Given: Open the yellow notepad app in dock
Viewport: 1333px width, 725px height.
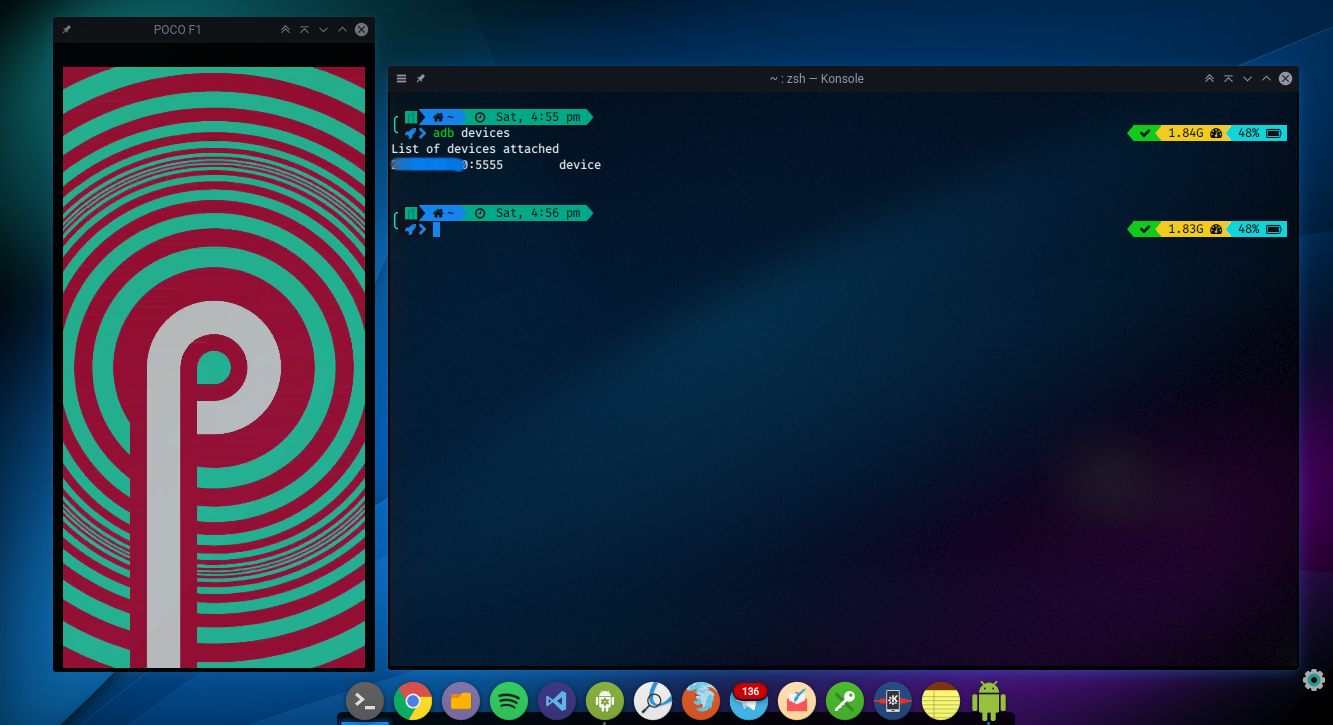Looking at the screenshot, I should pos(941,701).
